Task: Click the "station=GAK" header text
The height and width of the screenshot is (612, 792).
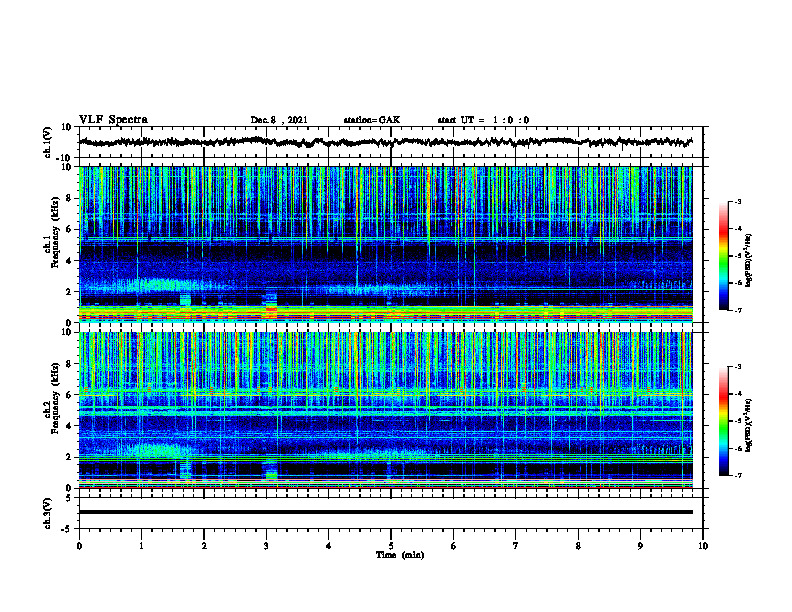Action: click(x=372, y=120)
